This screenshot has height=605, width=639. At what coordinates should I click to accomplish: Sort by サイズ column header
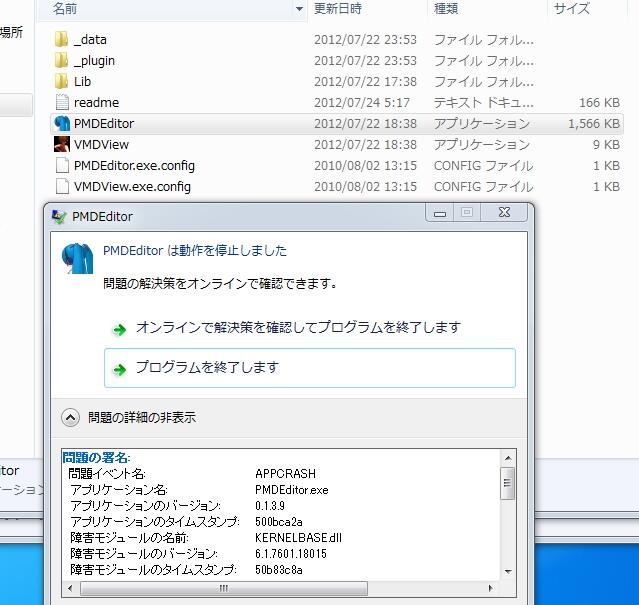tap(571, 9)
